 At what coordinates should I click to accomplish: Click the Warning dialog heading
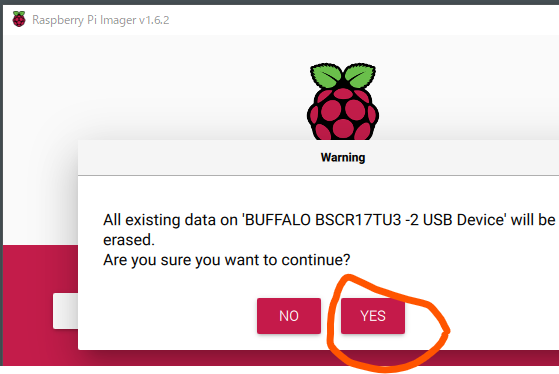343,157
